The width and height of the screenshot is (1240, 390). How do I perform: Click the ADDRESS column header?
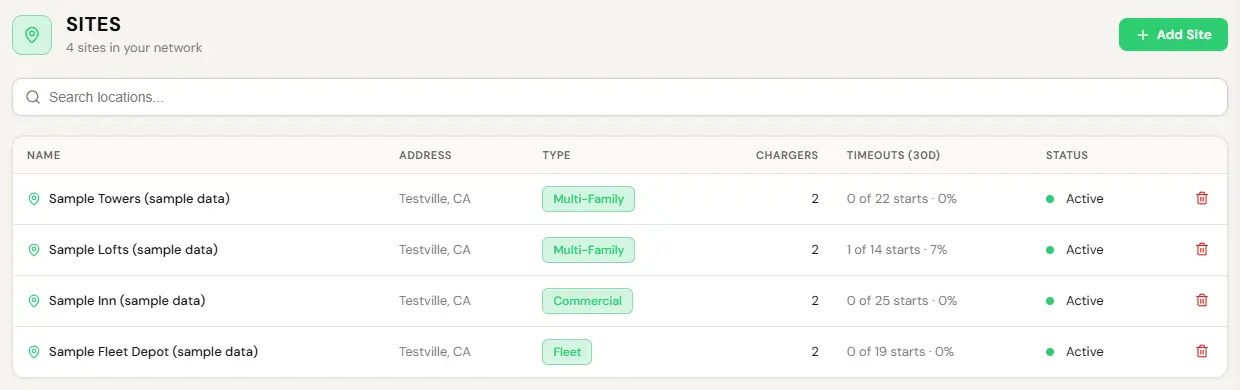tap(425, 156)
